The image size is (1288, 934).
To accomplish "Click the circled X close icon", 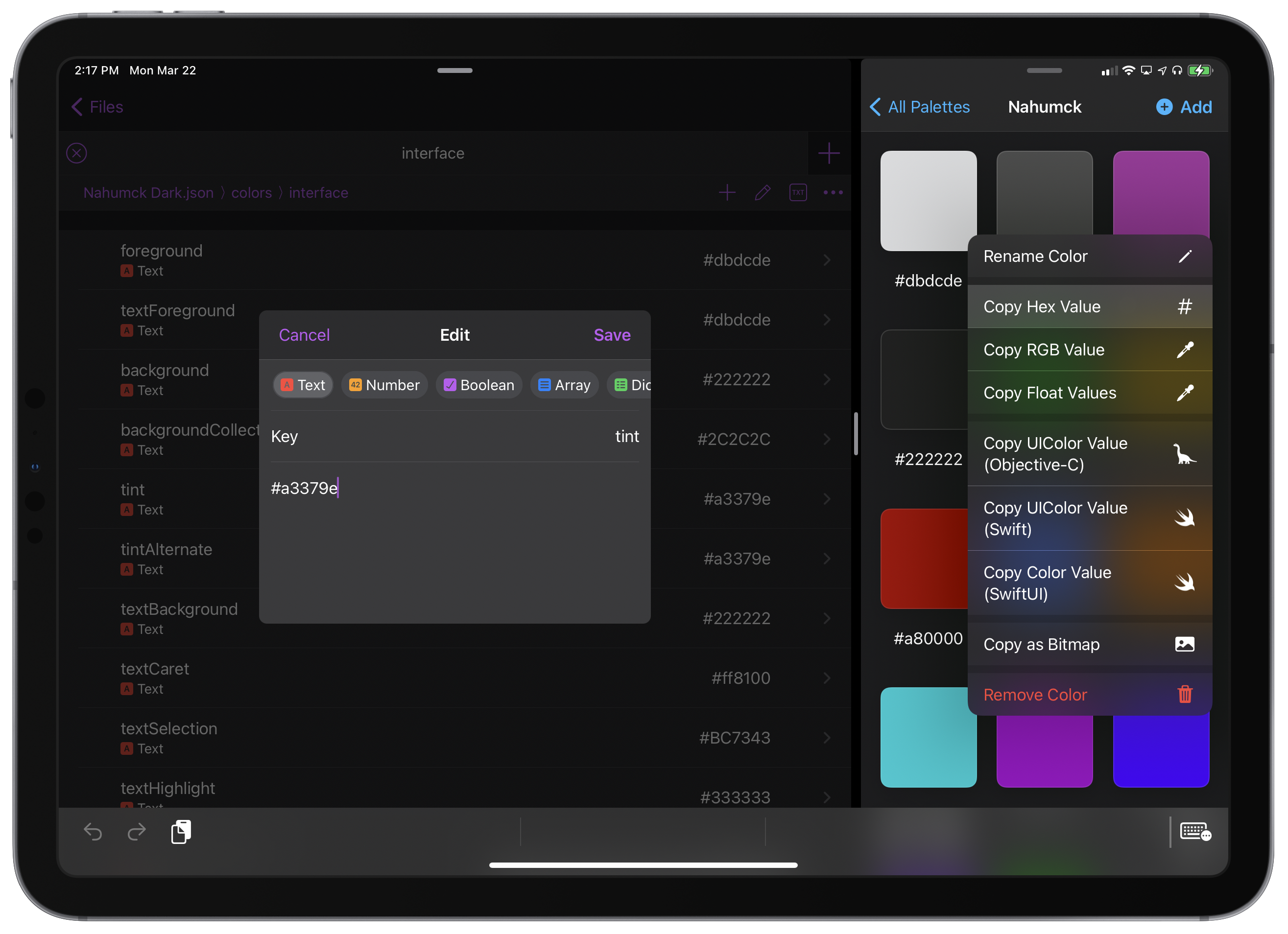I will 77,153.
